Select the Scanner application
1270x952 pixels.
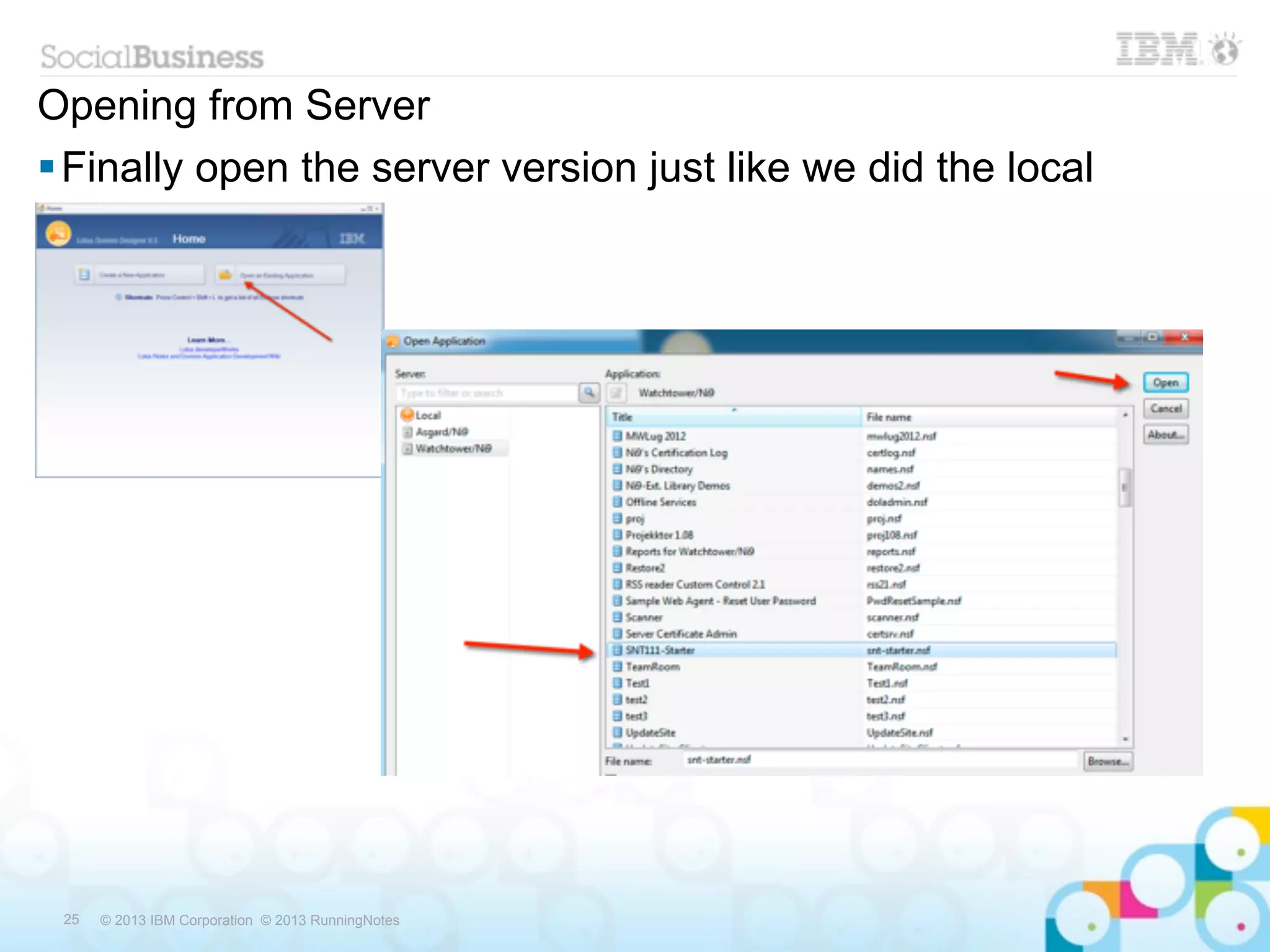862,617
